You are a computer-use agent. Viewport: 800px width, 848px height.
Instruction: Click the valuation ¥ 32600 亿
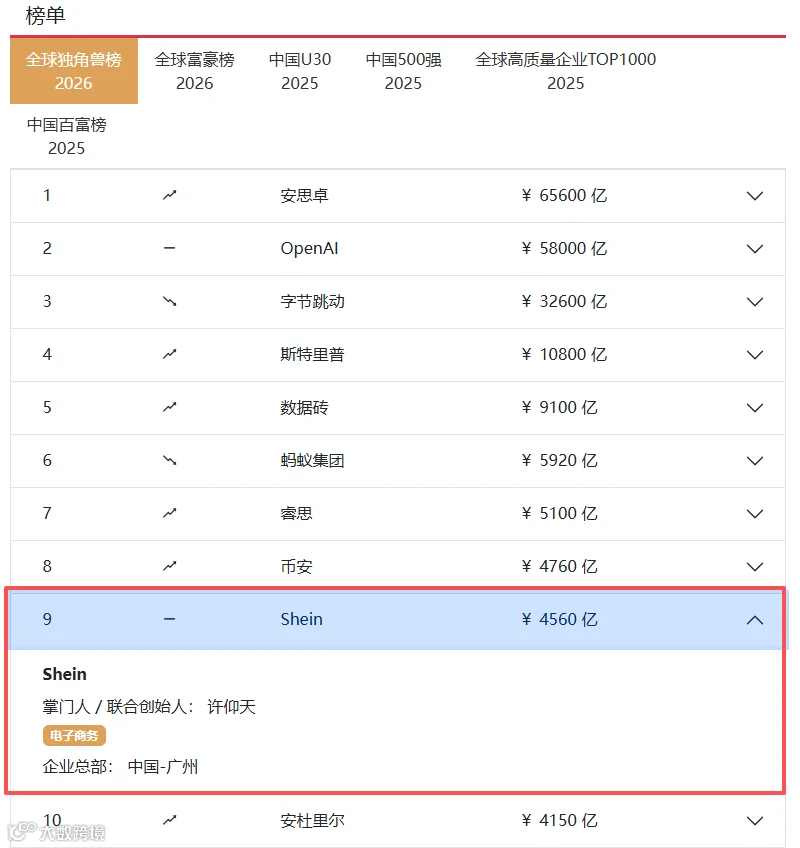click(x=564, y=301)
